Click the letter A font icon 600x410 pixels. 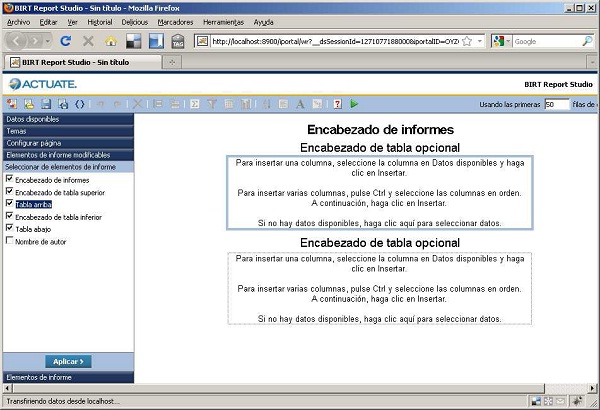pyautogui.click(x=300, y=104)
